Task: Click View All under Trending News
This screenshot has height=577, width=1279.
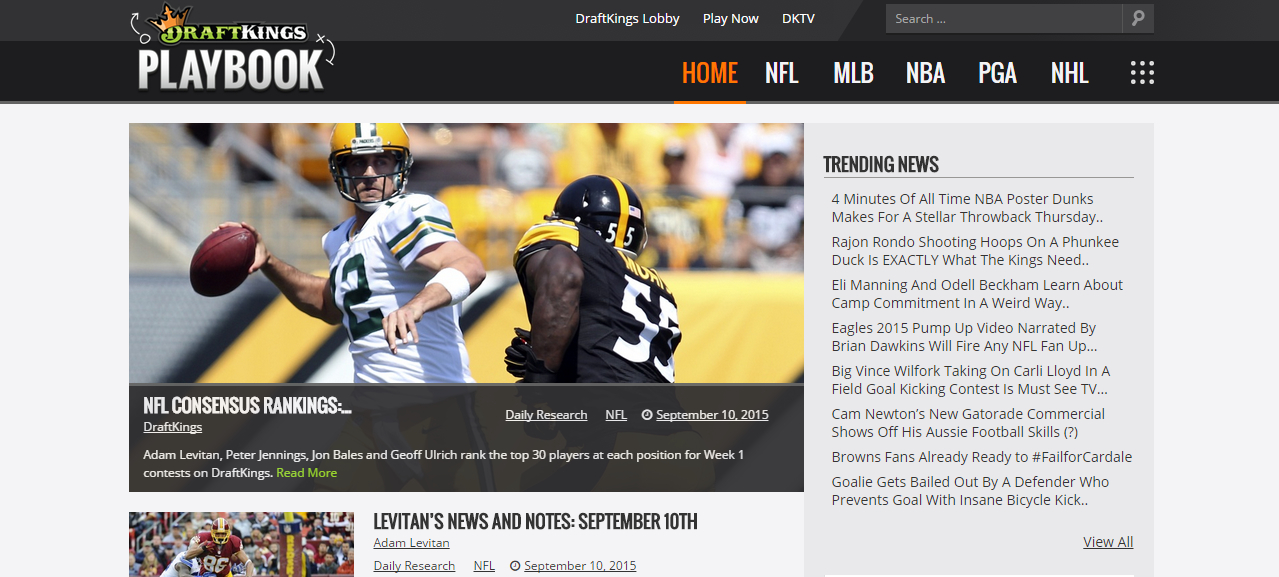Action: (x=1108, y=542)
